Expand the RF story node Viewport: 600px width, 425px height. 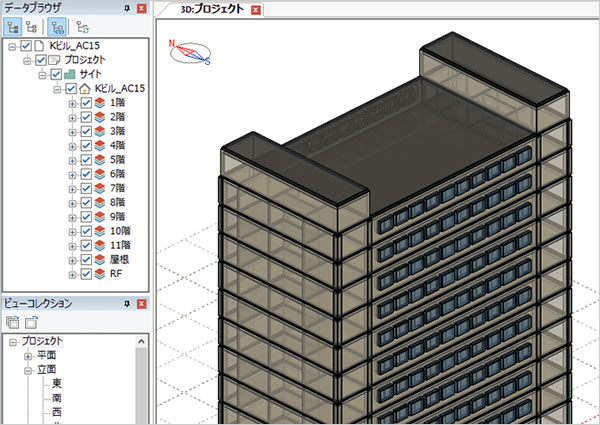tap(72, 275)
